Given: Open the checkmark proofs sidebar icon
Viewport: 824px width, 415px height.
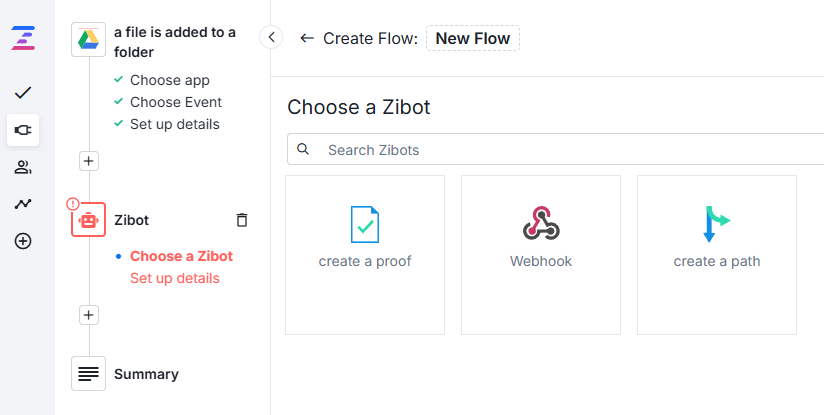Looking at the screenshot, I should 23,93.
